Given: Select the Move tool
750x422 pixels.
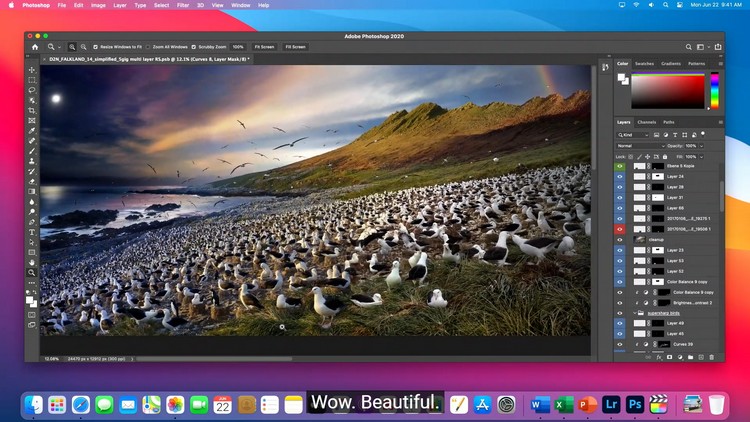Looking at the screenshot, I should tap(32, 70).
